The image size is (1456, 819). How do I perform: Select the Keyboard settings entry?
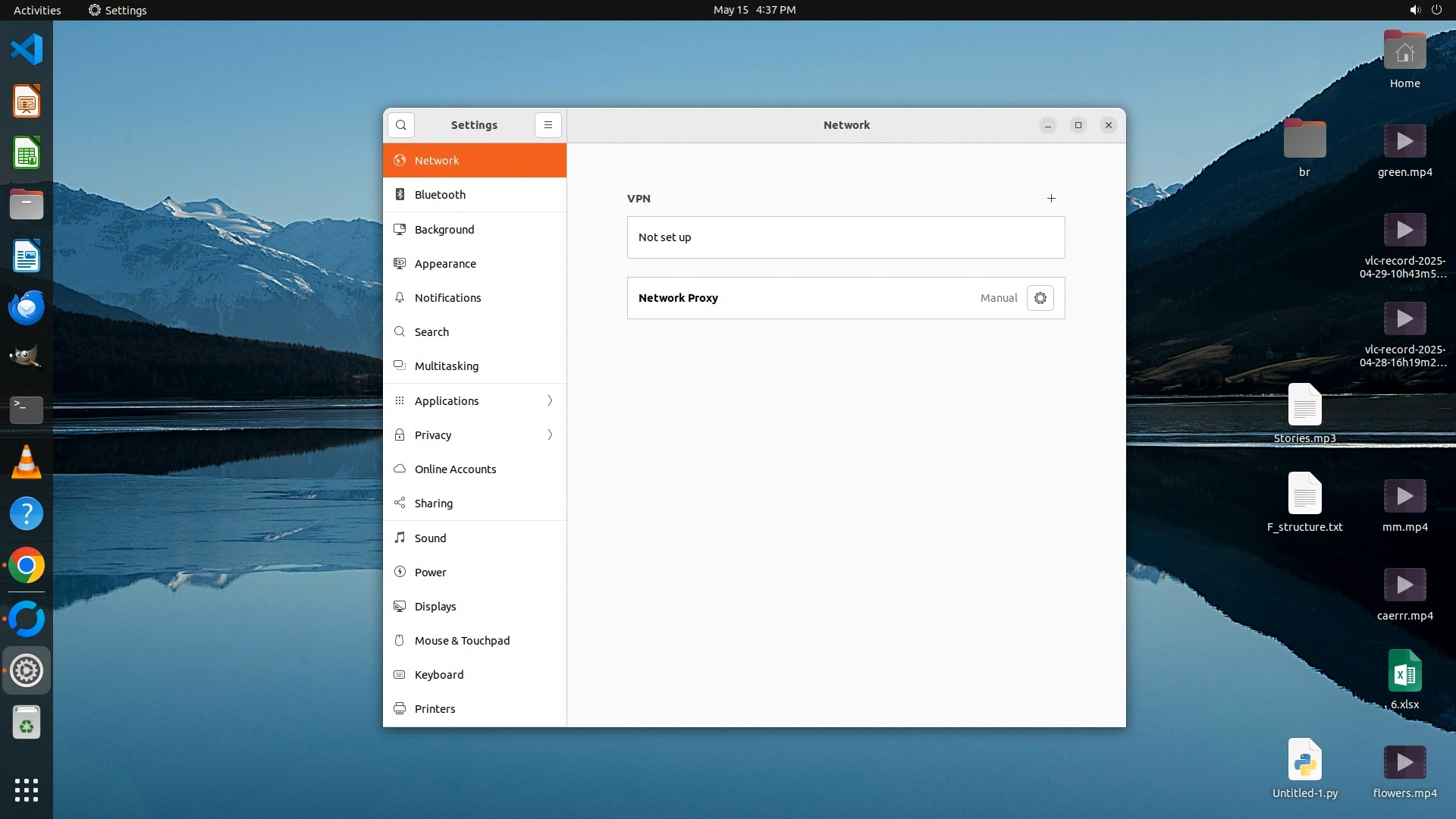click(438, 675)
